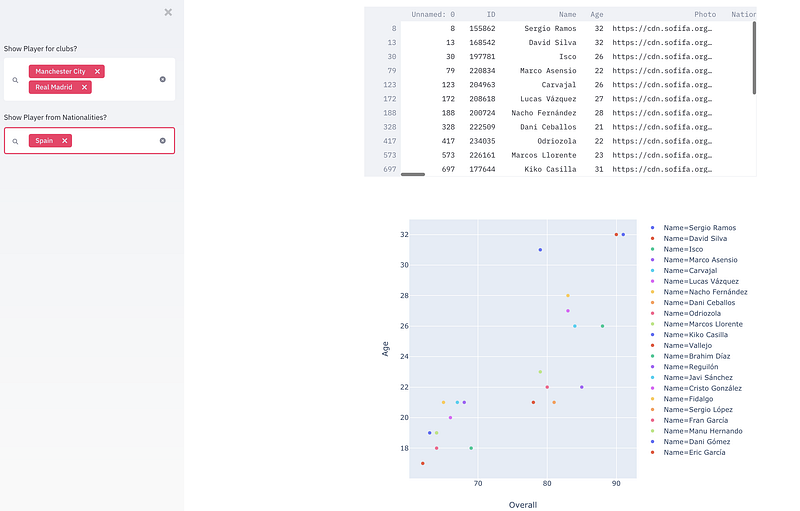This screenshot has height=511, width=800.
Task: Click the Isco data point at age 26
Action: coord(603,326)
